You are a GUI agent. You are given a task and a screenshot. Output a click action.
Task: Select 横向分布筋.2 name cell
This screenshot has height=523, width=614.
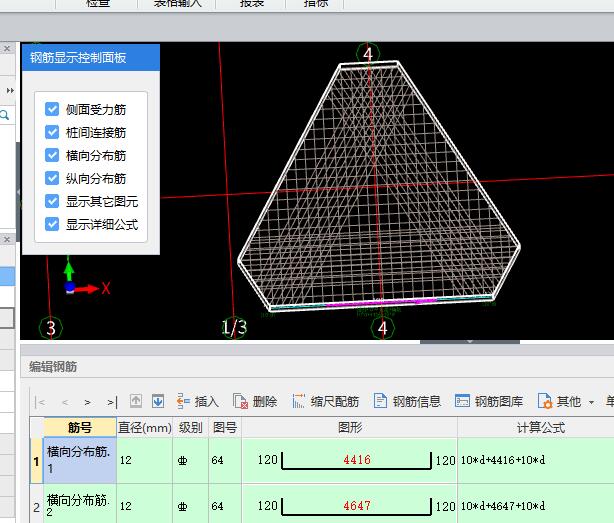pos(80,504)
